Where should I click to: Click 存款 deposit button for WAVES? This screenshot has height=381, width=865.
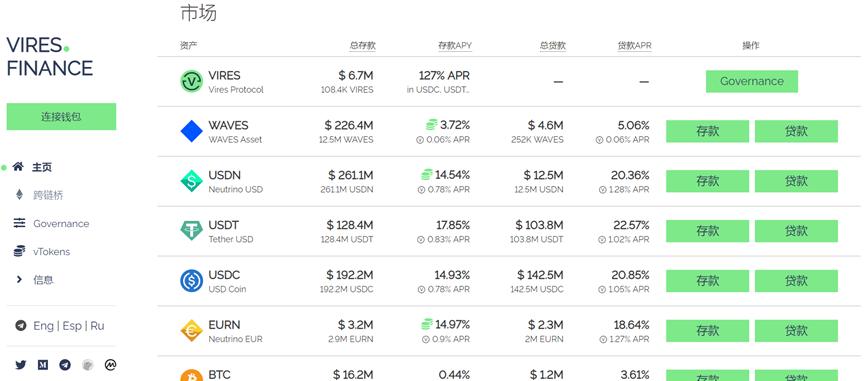tap(708, 131)
